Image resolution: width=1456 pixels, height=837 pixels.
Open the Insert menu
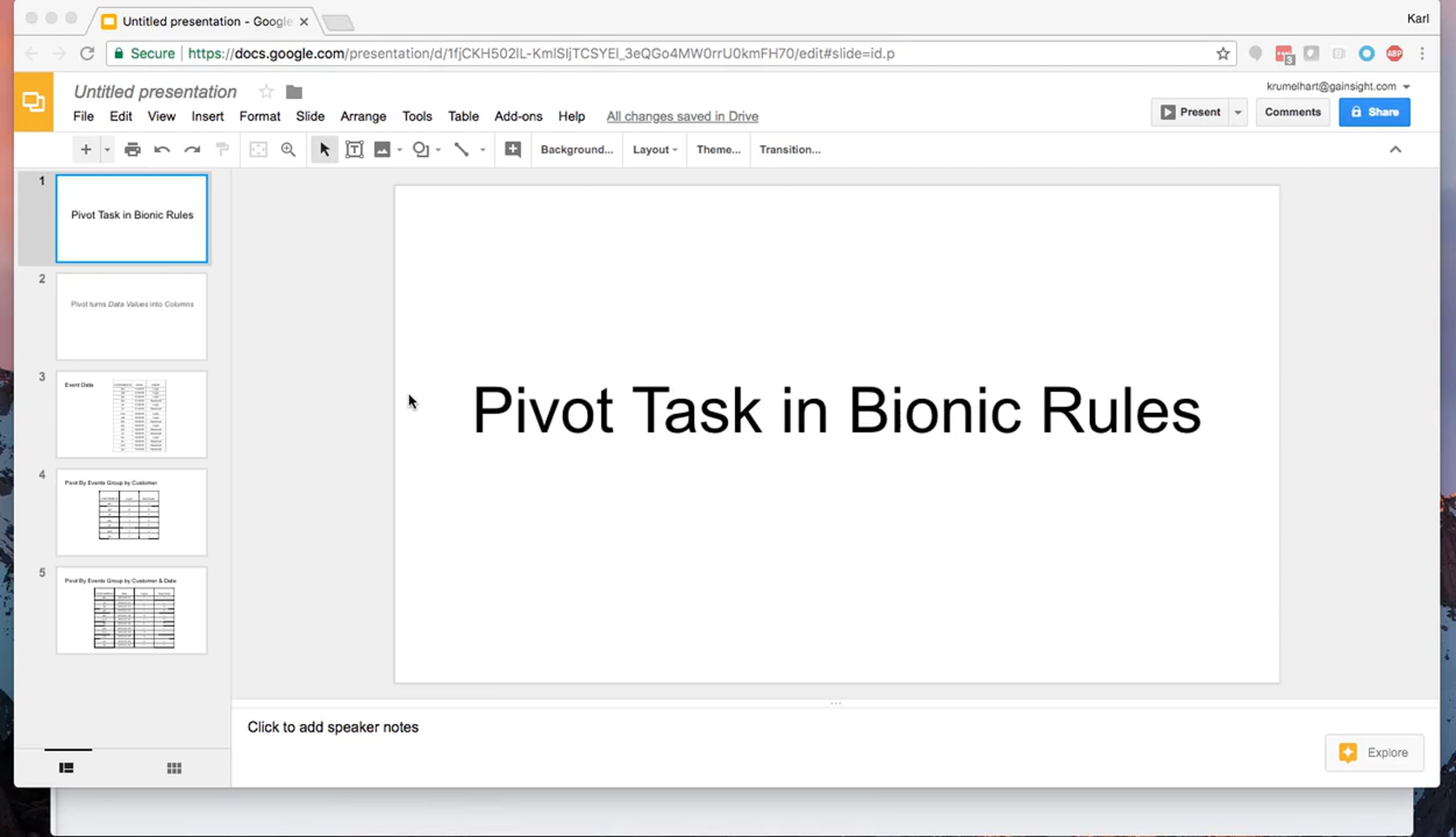tap(207, 116)
